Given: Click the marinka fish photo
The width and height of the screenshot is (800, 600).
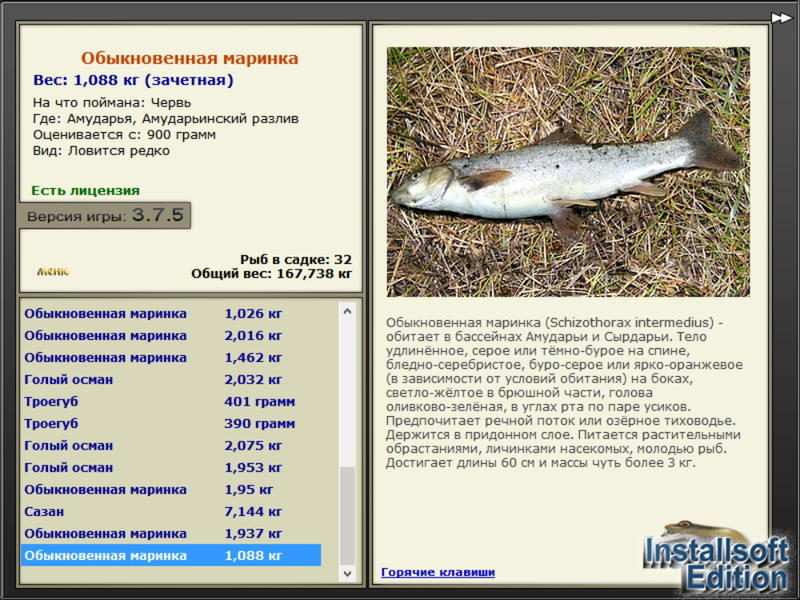Looking at the screenshot, I should click(568, 172).
